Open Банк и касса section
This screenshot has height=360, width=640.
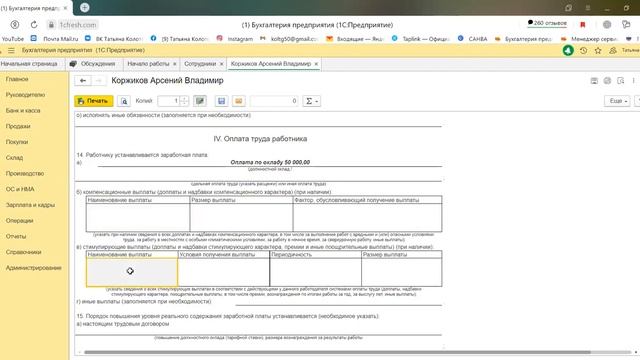(23, 111)
